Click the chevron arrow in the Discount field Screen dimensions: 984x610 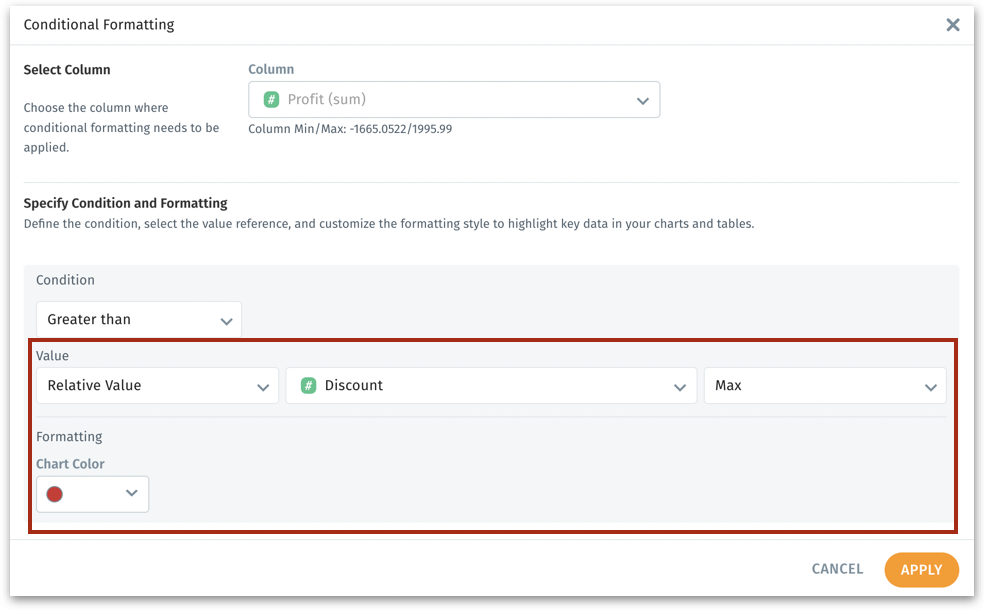click(680, 387)
